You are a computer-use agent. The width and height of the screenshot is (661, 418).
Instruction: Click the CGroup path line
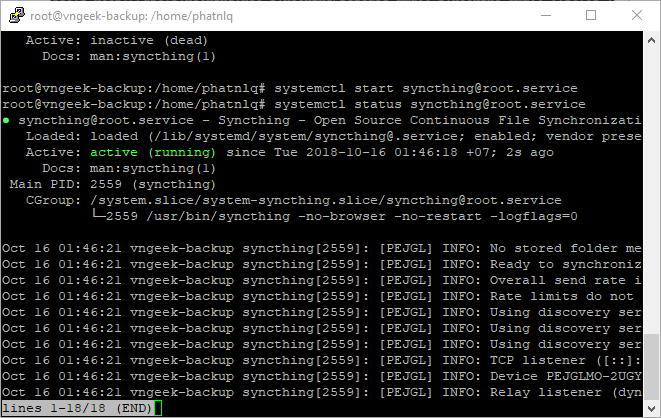293,201
